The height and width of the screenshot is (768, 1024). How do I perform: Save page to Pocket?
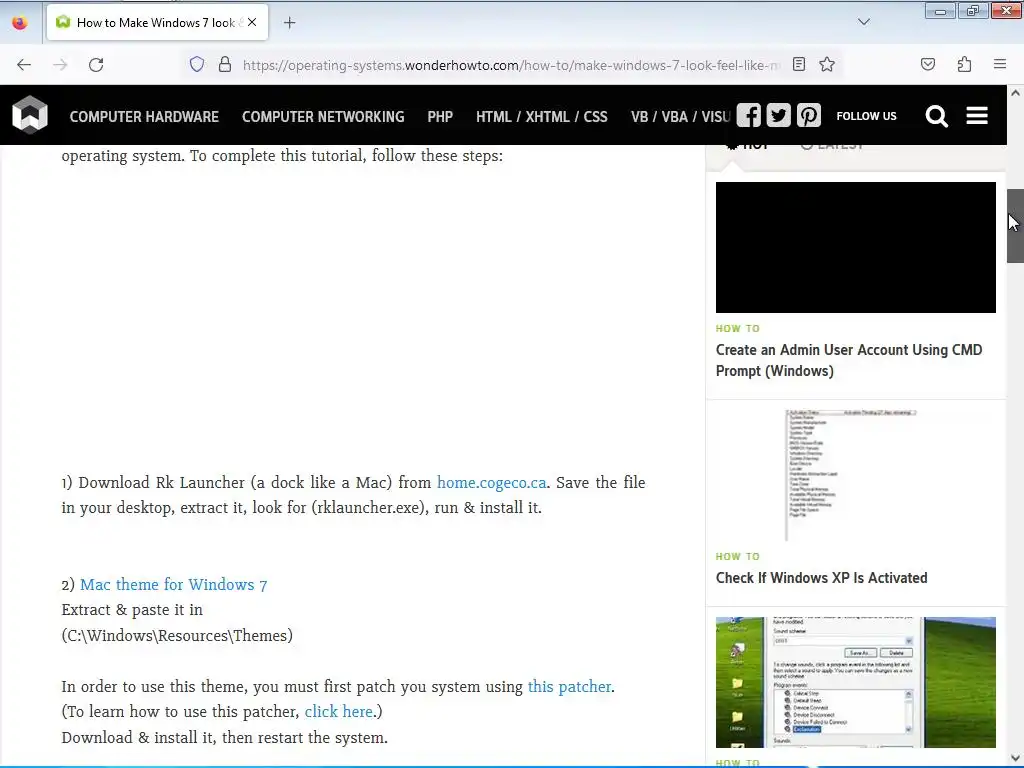pos(927,64)
